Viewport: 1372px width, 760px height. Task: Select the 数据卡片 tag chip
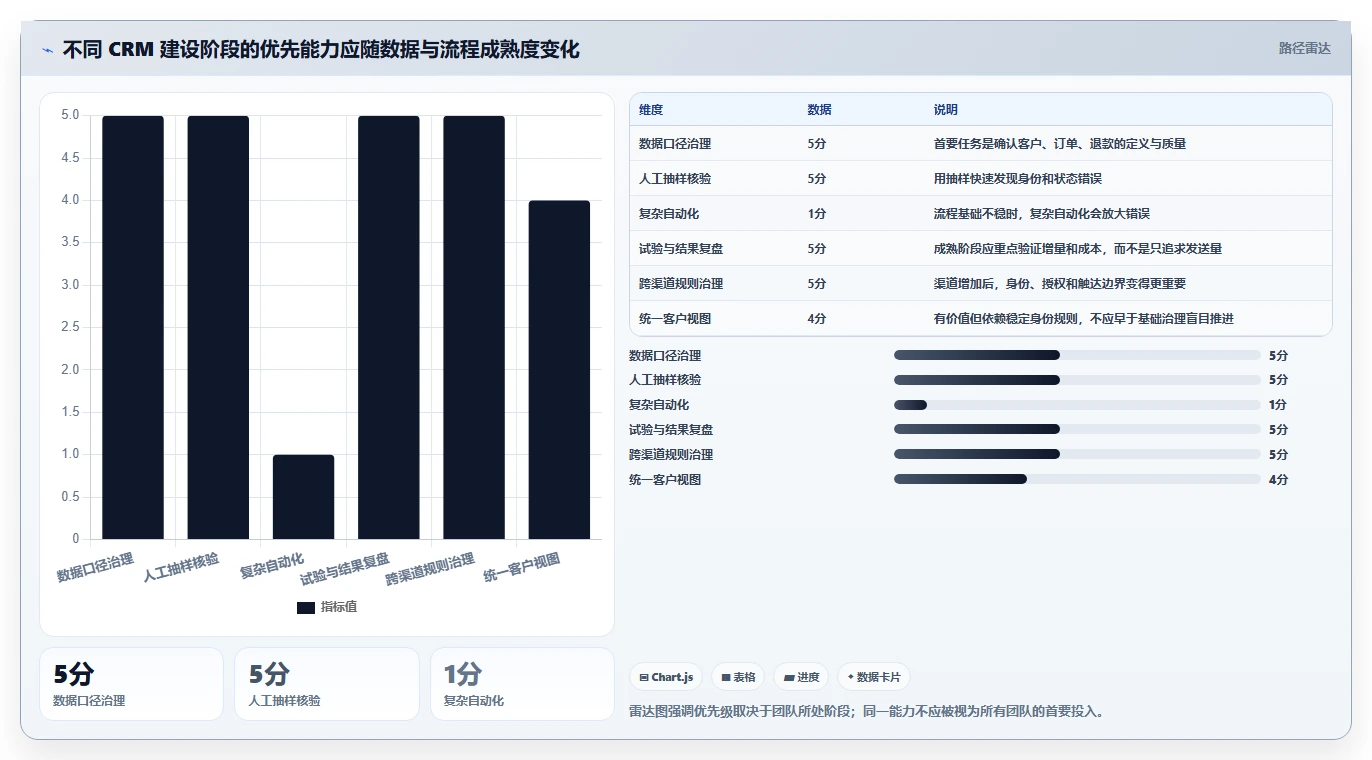(874, 677)
